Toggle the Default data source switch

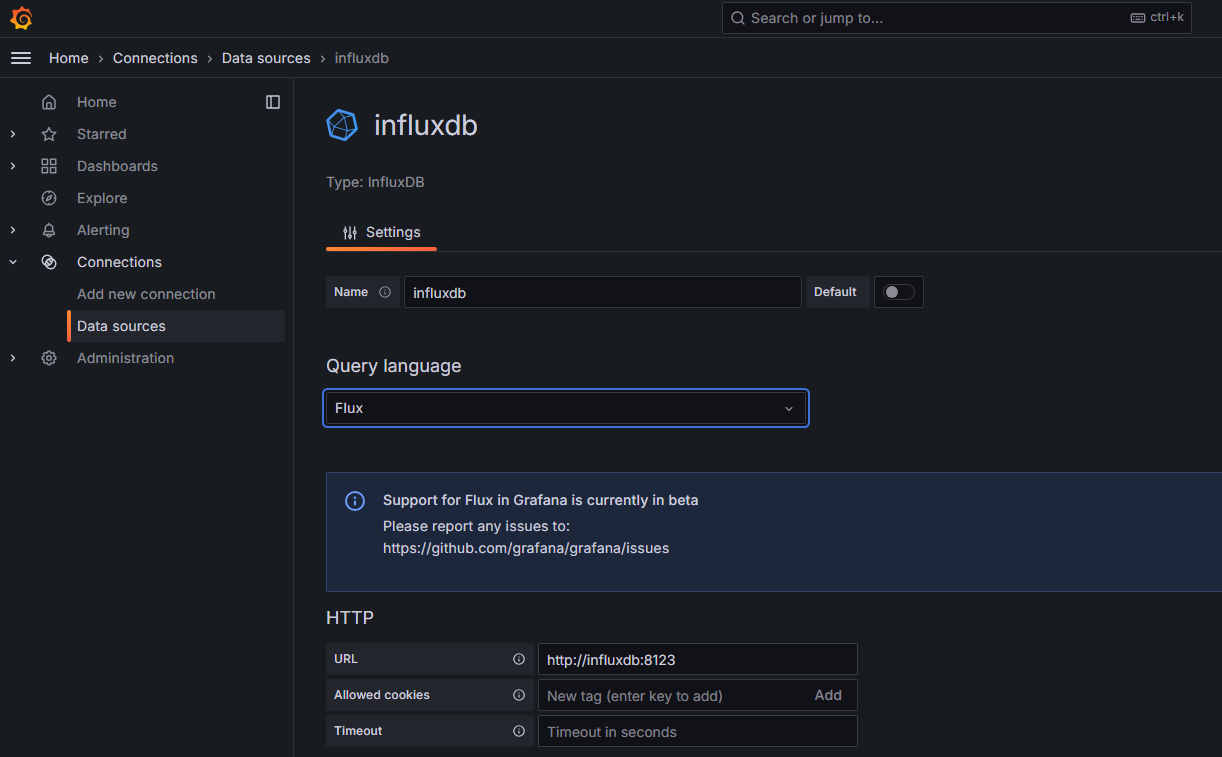click(x=899, y=292)
